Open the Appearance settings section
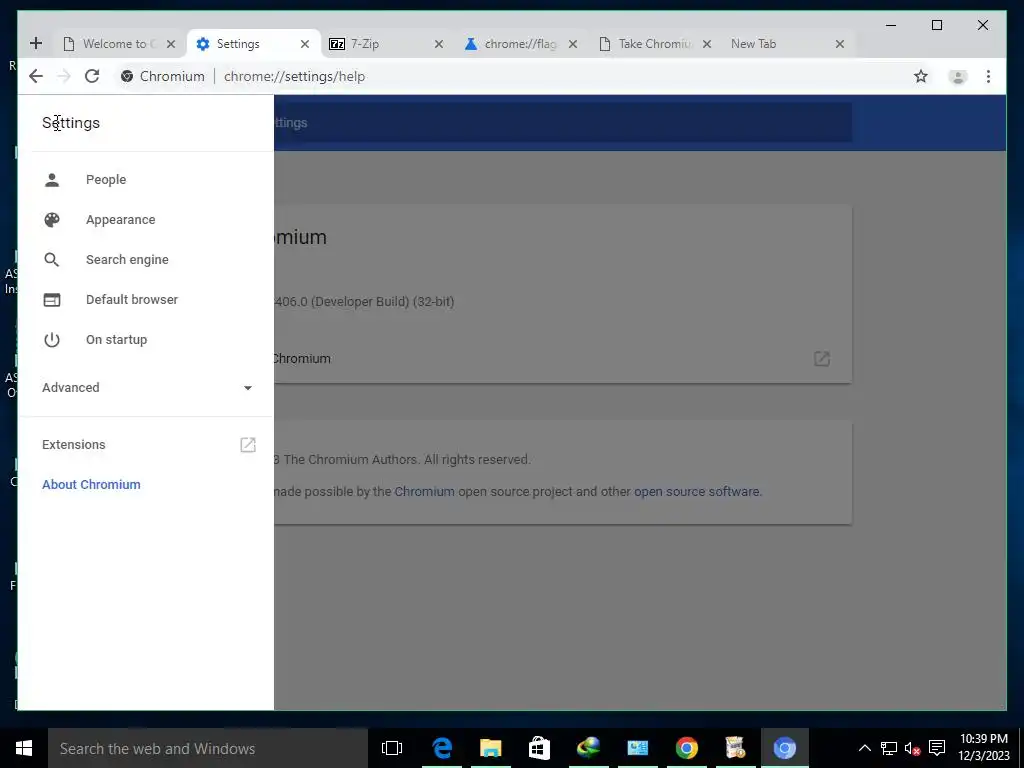Image resolution: width=1024 pixels, height=768 pixels. point(146,219)
